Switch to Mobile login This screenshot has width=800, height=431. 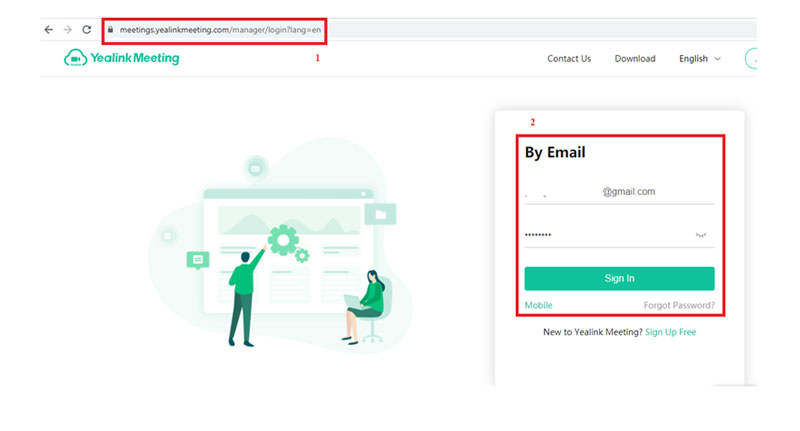pos(538,305)
